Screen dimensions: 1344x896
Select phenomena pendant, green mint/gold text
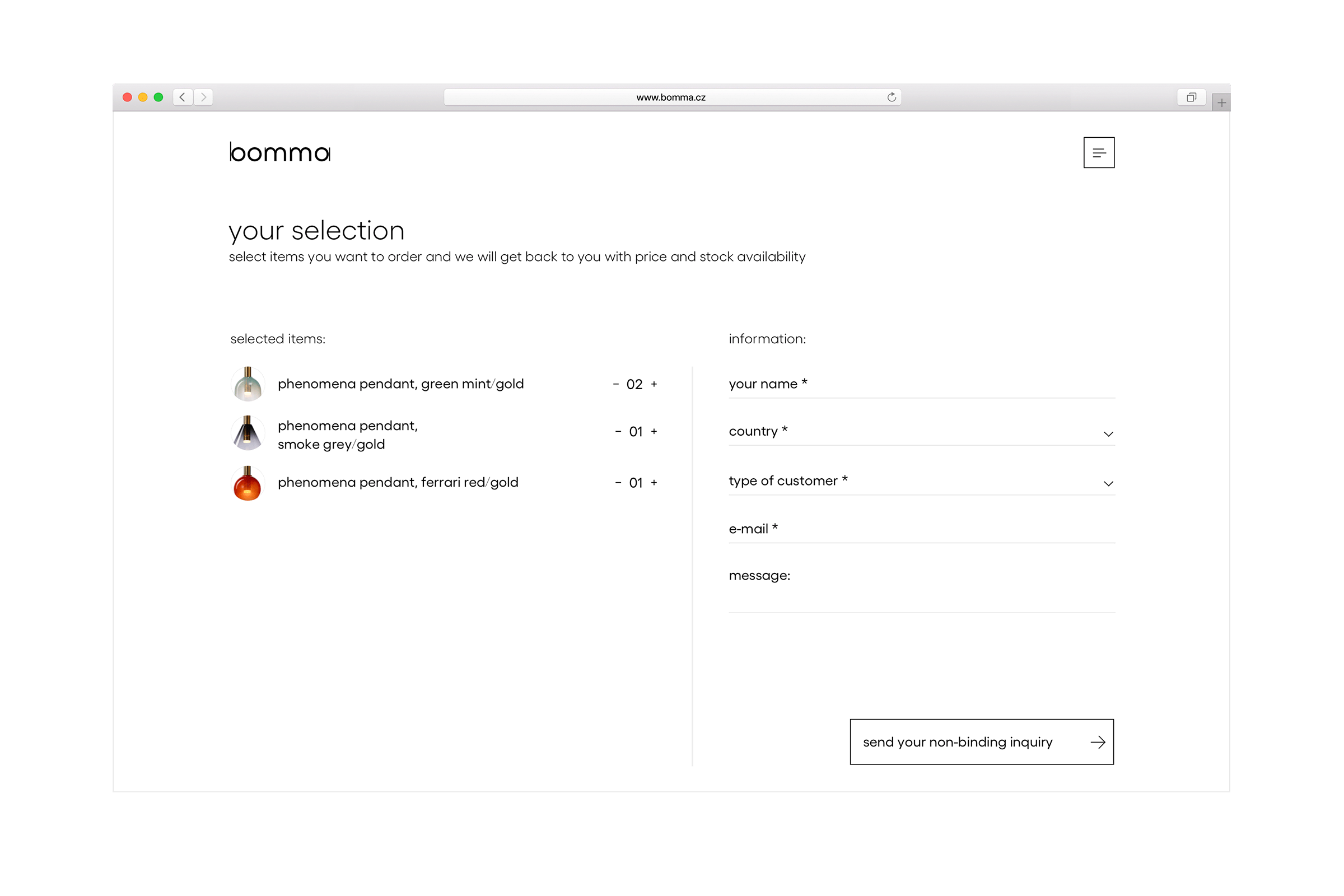400,384
